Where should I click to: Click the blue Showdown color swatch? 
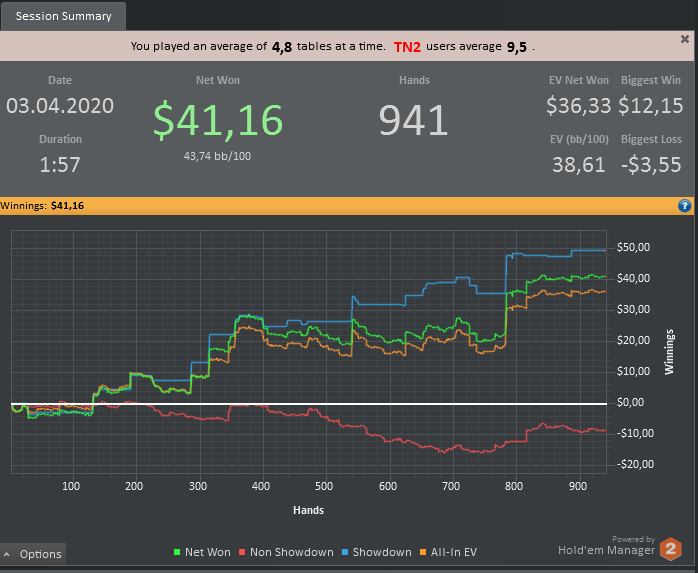(345, 553)
